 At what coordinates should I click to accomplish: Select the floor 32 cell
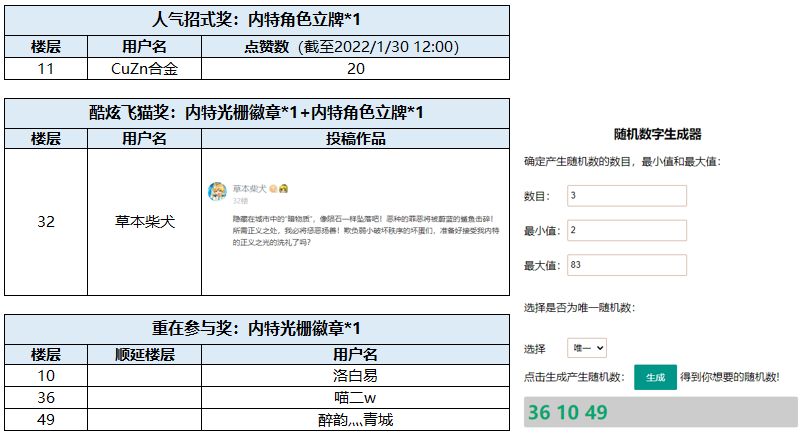coord(46,222)
